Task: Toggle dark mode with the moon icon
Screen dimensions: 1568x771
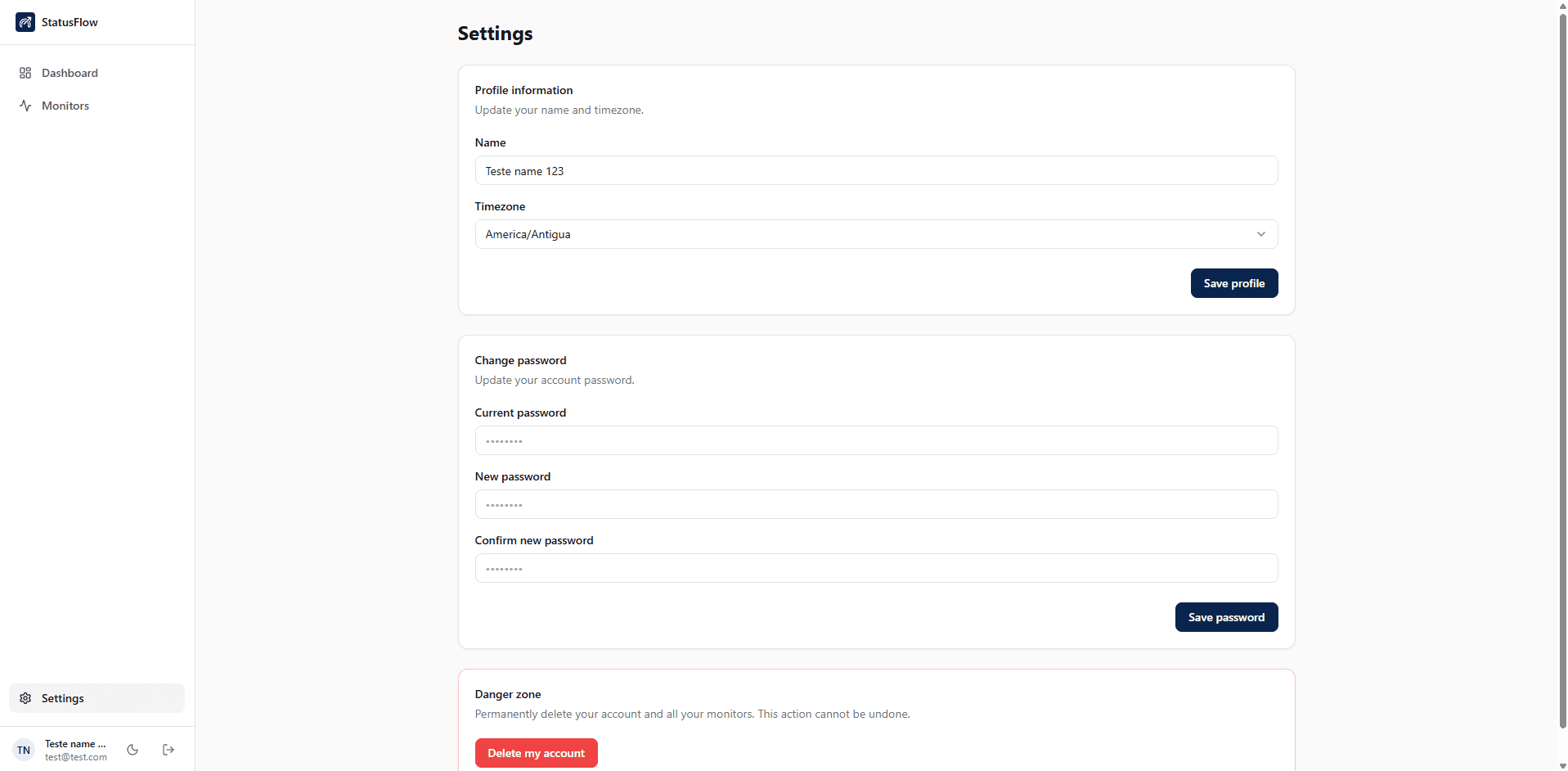Action: [133, 749]
